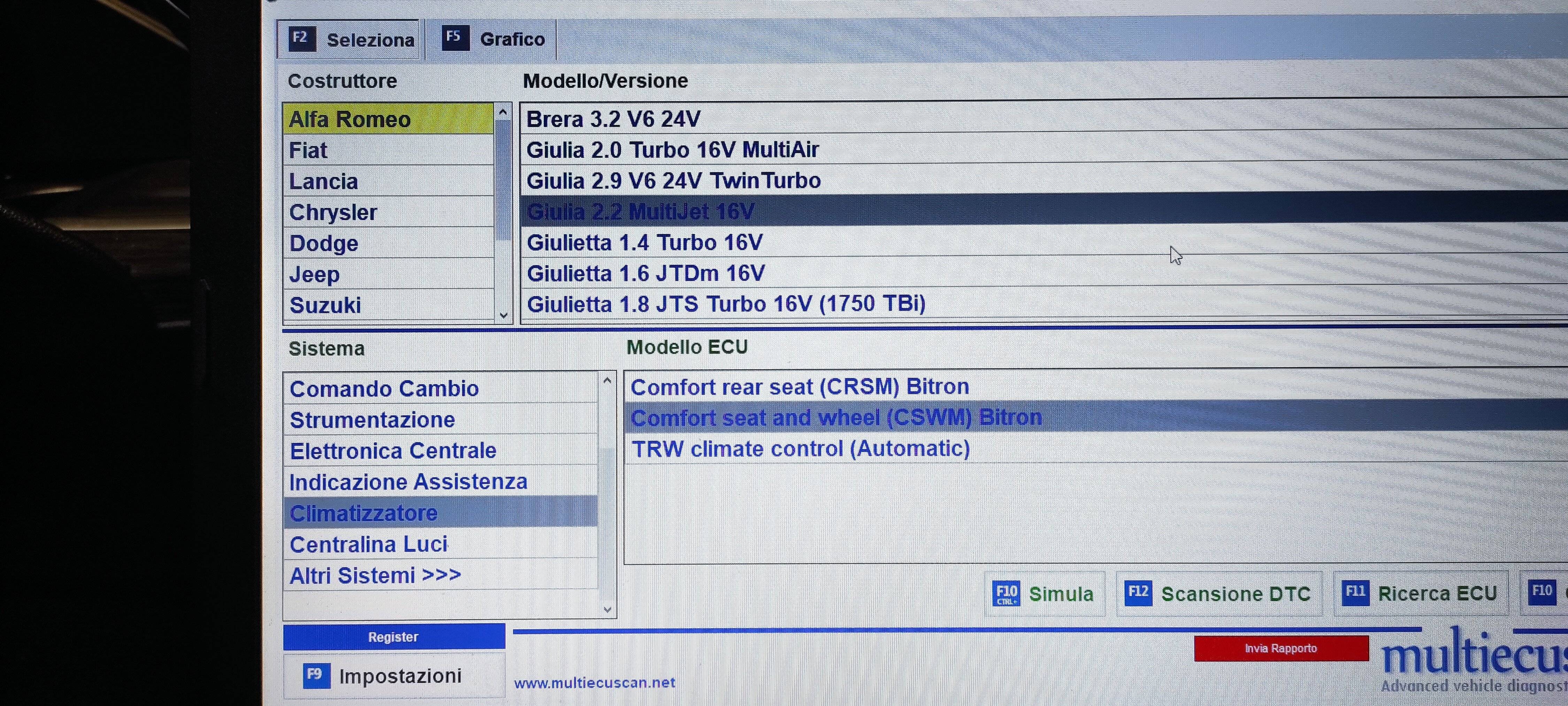1568x706 pixels.
Task: Pick Chrysler from manufacturer list
Action: (x=389, y=212)
